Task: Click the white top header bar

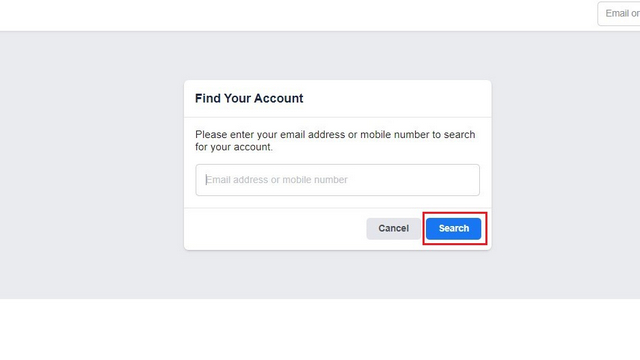Action: tap(298, 15)
